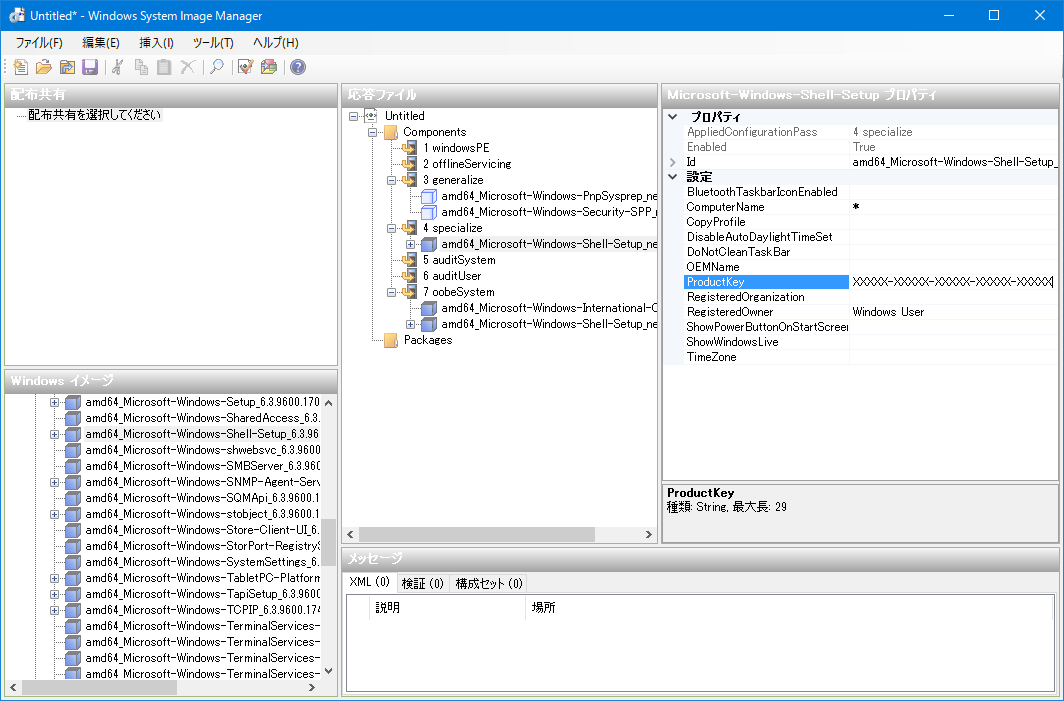Click the SharedAccess component icon in Windows image

click(x=73, y=418)
